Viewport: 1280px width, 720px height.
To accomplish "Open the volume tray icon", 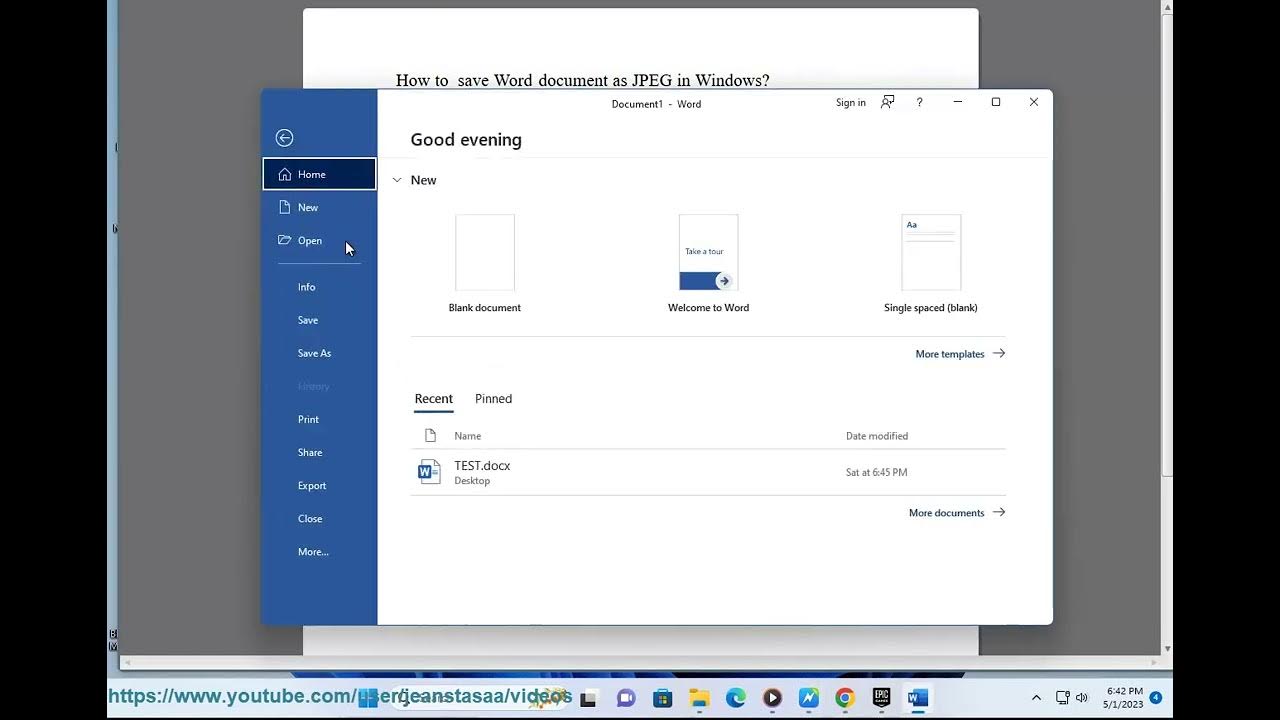I will (x=1081, y=698).
